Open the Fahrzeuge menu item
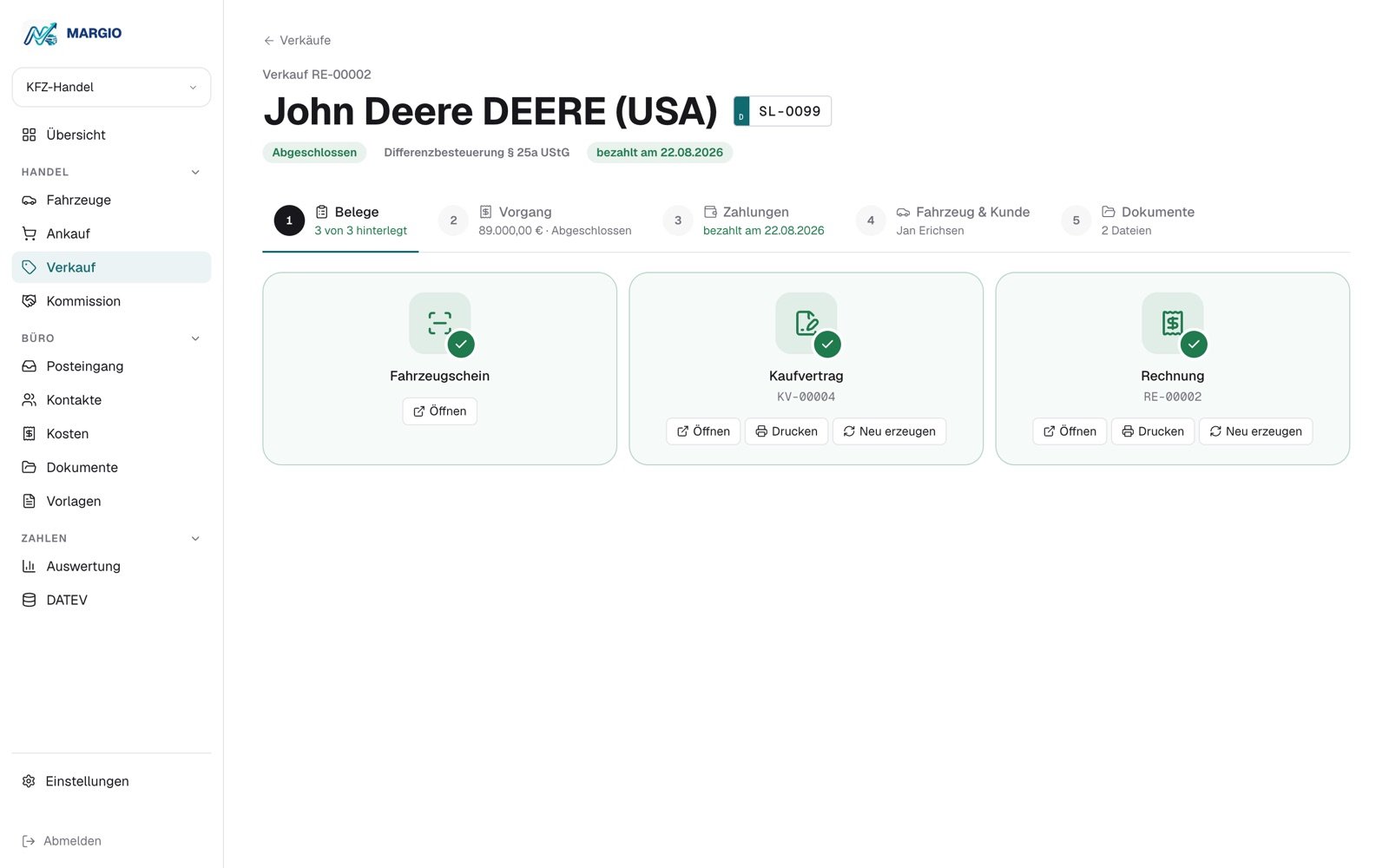The image size is (1389, 868). point(111,201)
